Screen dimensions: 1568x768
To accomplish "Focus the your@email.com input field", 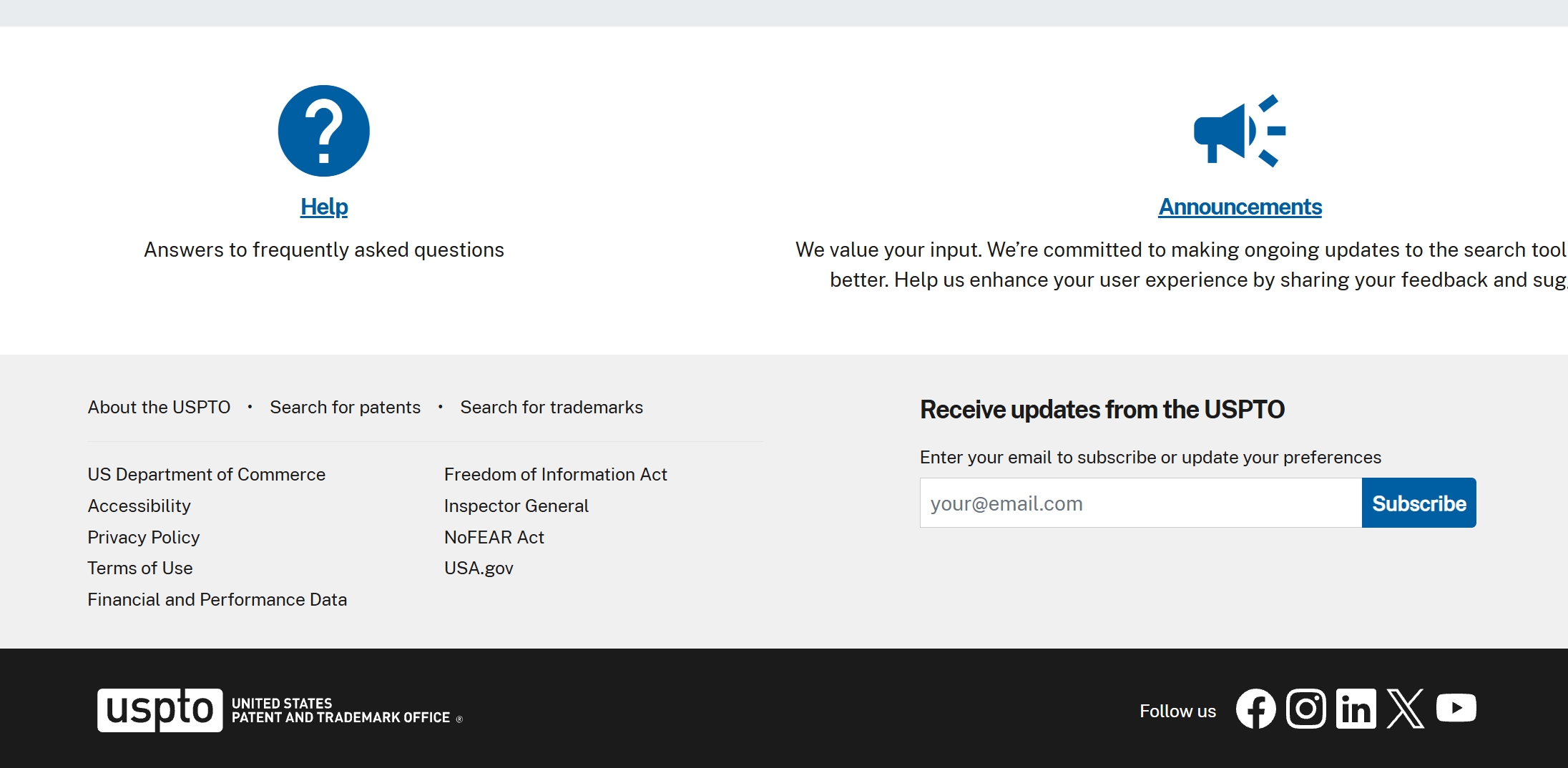I will click(1140, 503).
